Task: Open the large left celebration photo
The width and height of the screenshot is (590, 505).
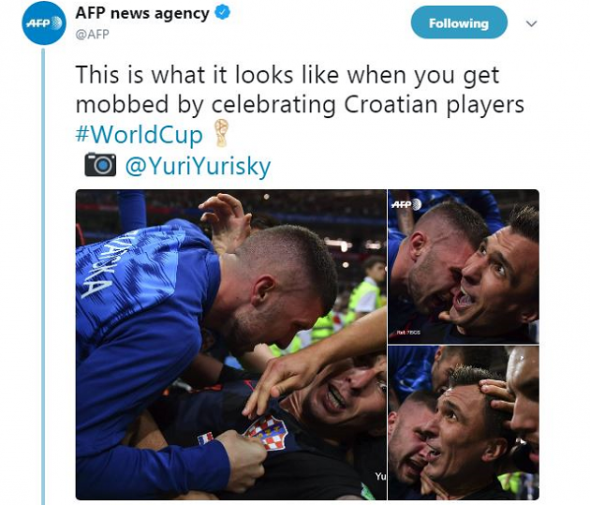Action: click(231, 344)
